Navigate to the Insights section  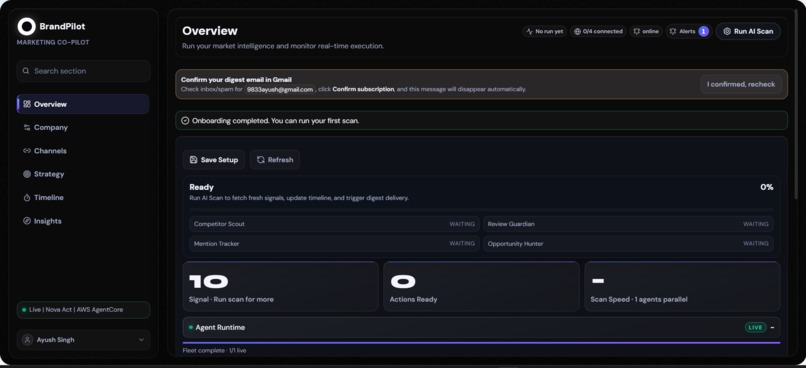point(83,221)
